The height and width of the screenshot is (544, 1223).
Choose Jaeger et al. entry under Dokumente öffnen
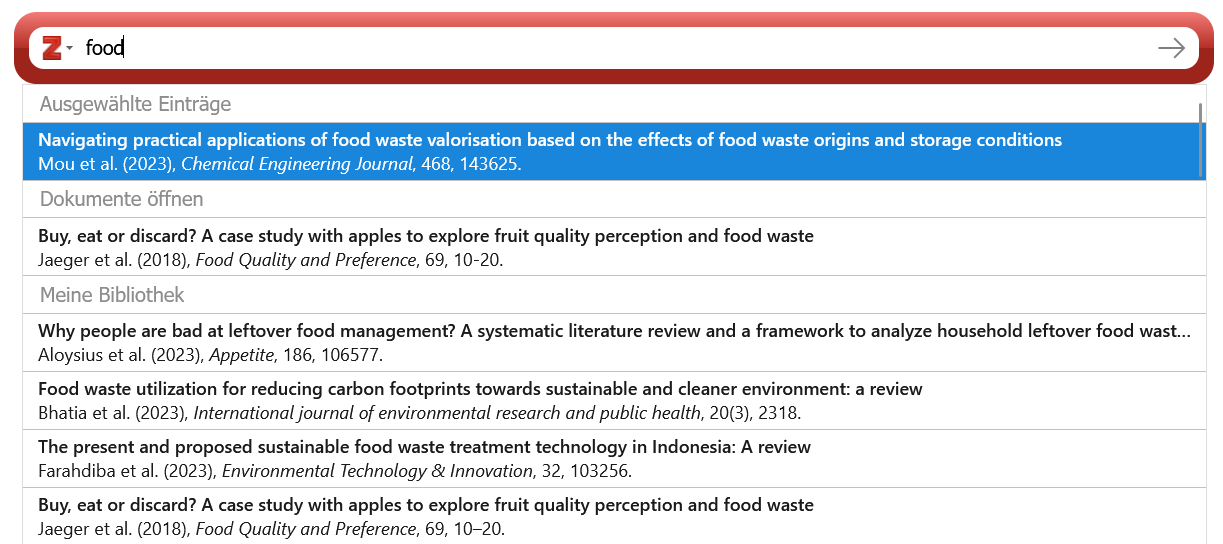click(614, 247)
